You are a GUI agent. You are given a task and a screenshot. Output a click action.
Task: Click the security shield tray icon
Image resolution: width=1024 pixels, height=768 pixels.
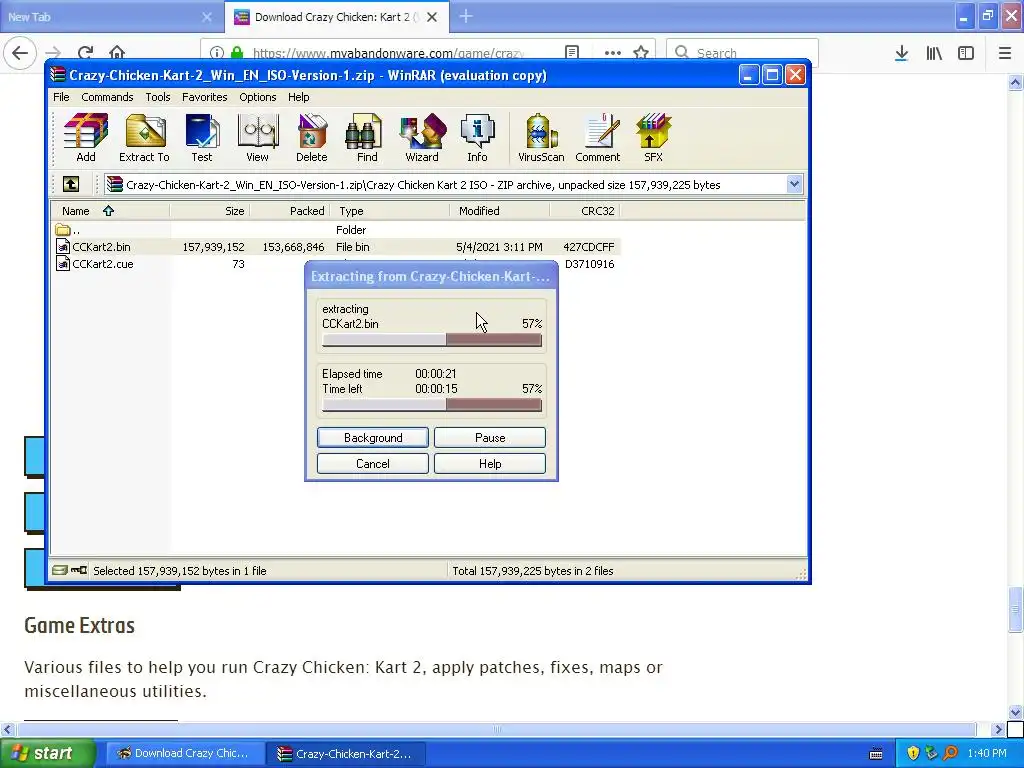point(913,754)
